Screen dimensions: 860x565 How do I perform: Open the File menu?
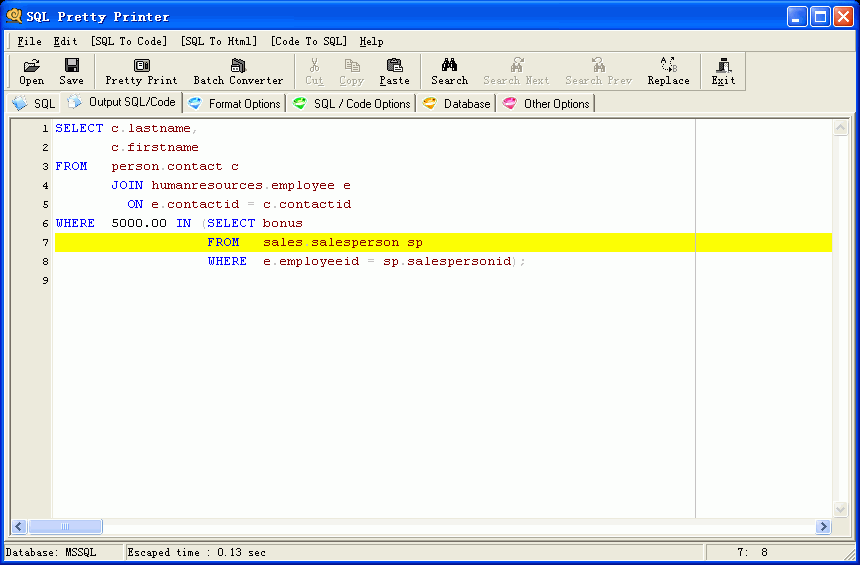click(x=29, y=41)
